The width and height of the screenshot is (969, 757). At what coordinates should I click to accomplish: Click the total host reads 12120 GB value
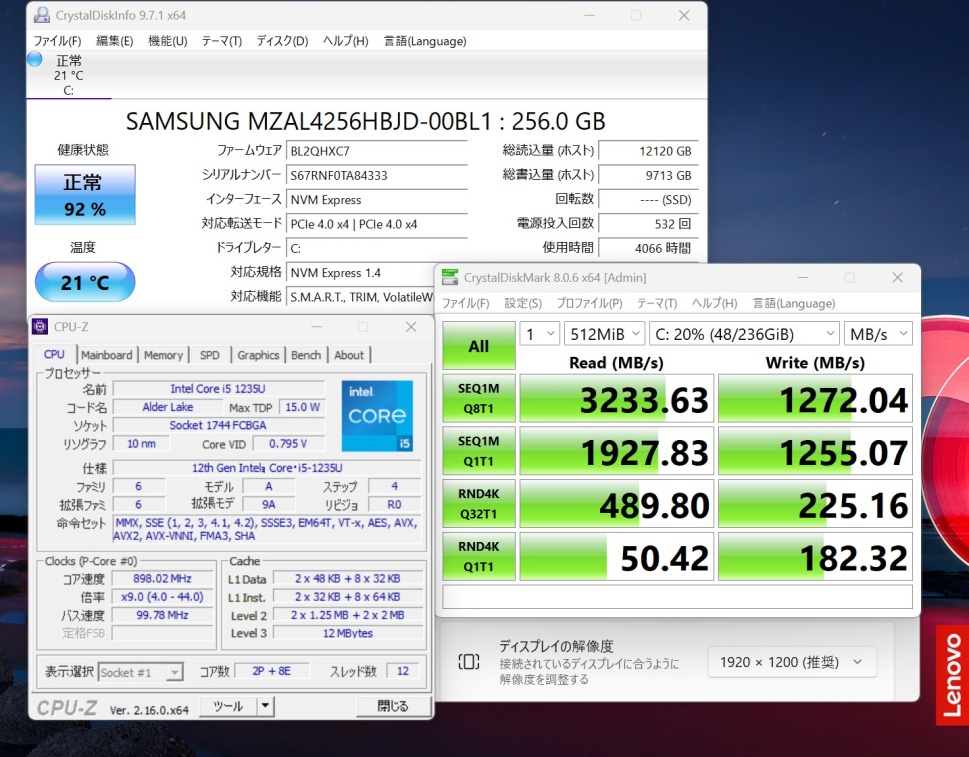(x=648, y=151)
